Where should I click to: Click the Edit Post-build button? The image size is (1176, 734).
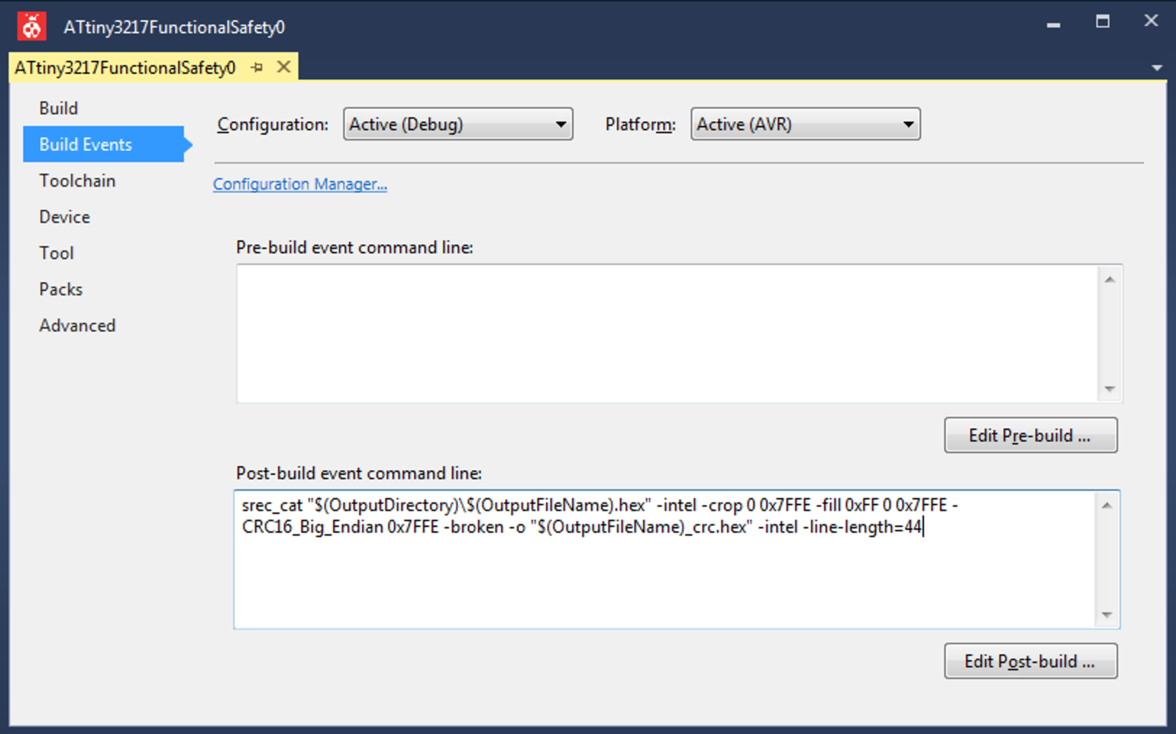pyautogui.click(x=1030, y=661)
